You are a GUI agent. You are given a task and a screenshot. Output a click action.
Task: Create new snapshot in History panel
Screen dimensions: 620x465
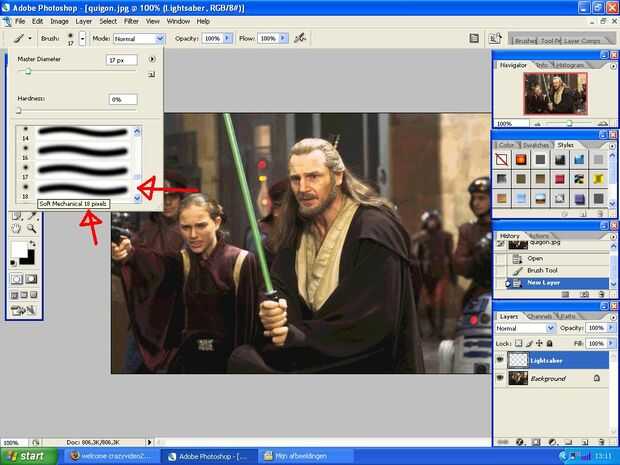click(x=585, y=295)
